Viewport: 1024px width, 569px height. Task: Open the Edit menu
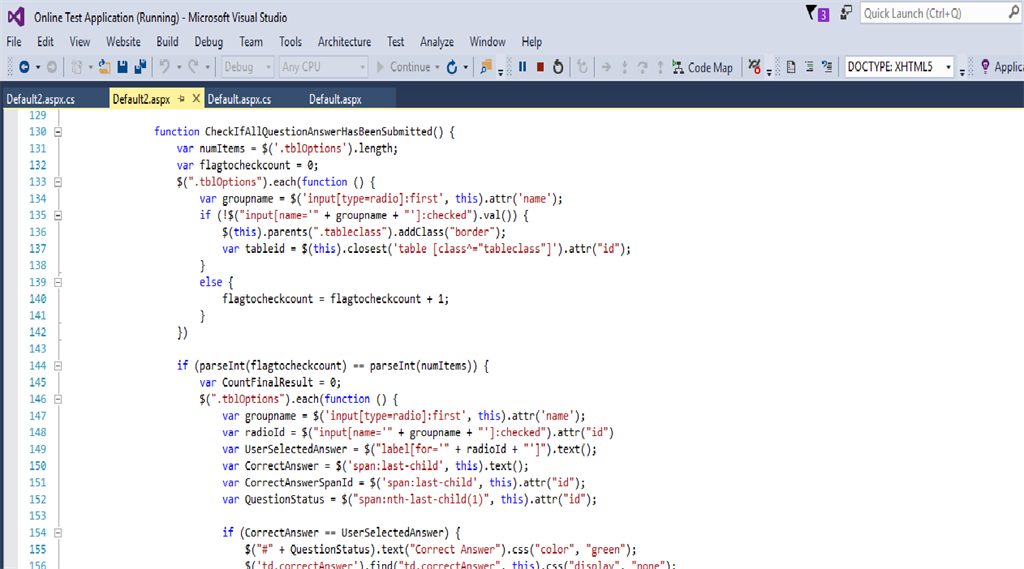tap(45, 42)
